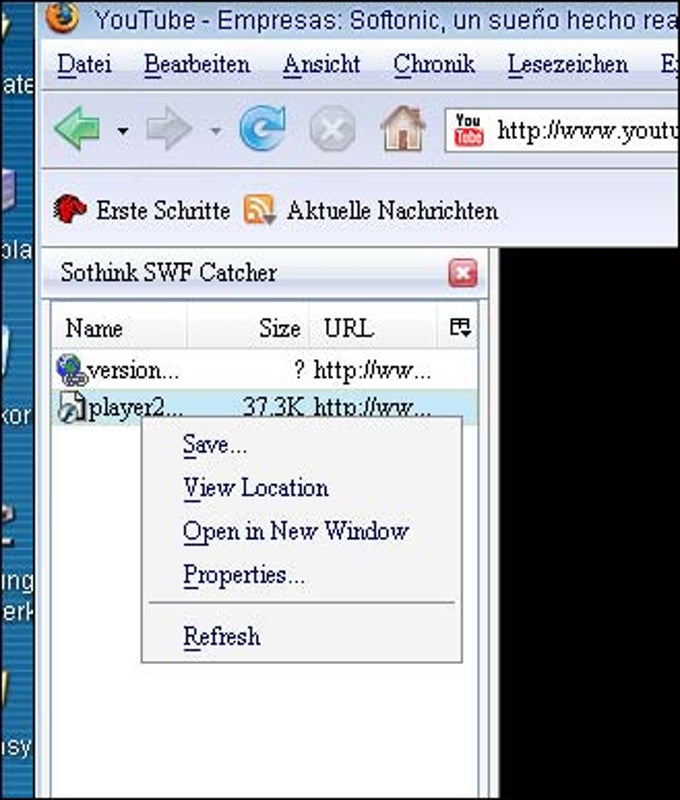The width and height of the screenshot is (680, 800).
Task: Open the Erste Schritte bookmark
Action: coord(141,210)
